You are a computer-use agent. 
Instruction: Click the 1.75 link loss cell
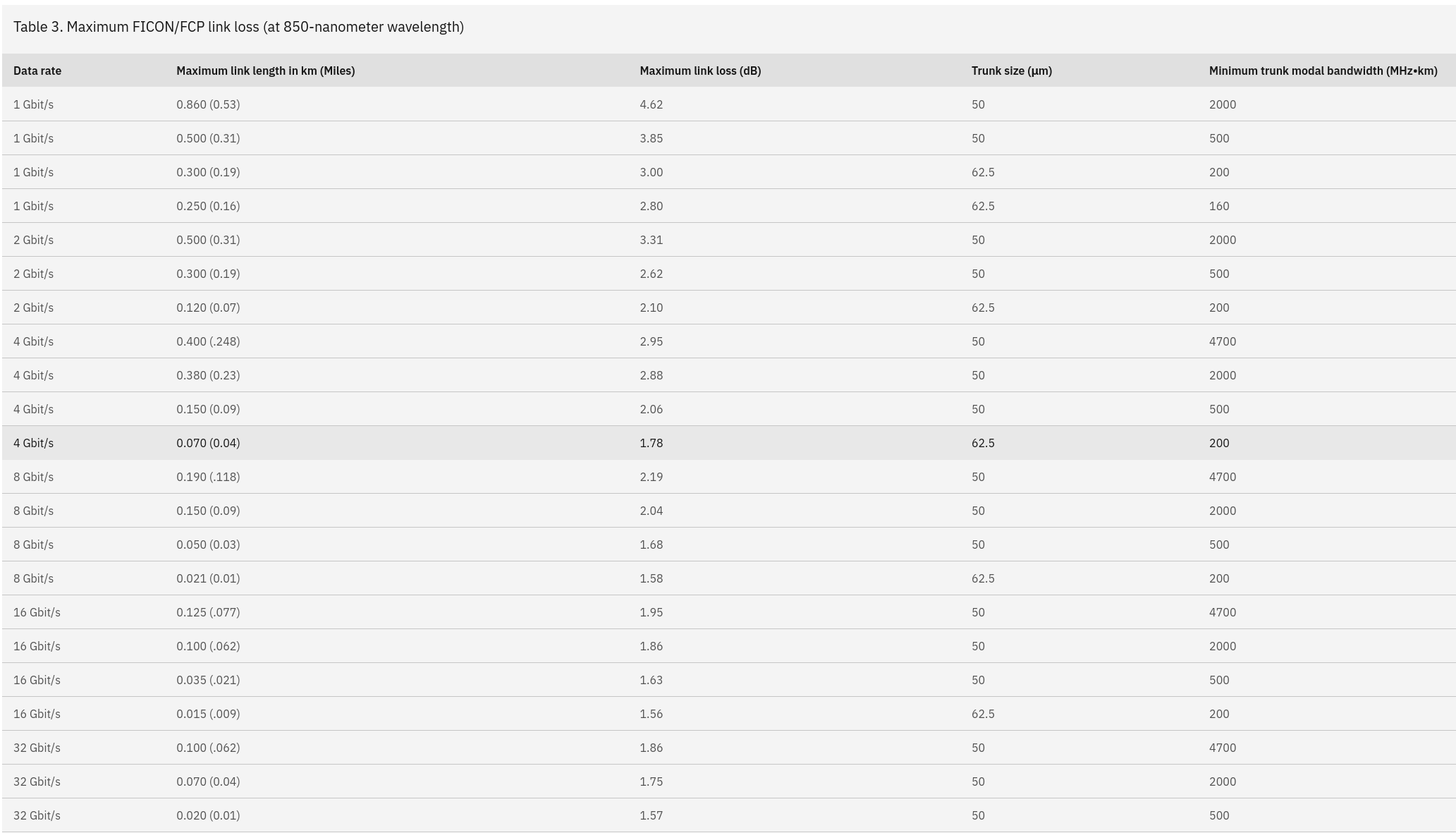point(651,782)
